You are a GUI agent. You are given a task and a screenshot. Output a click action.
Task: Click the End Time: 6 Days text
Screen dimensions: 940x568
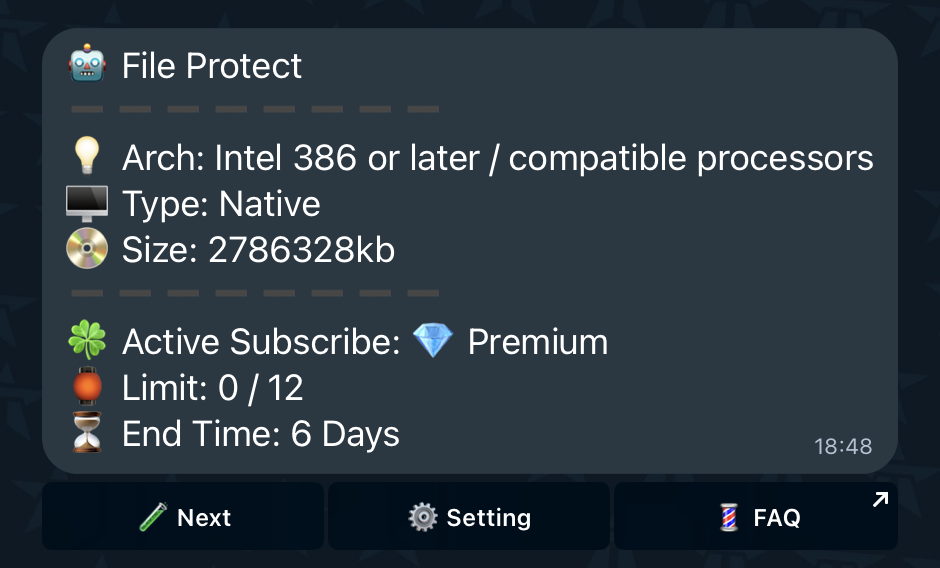(x=261, y=434)
